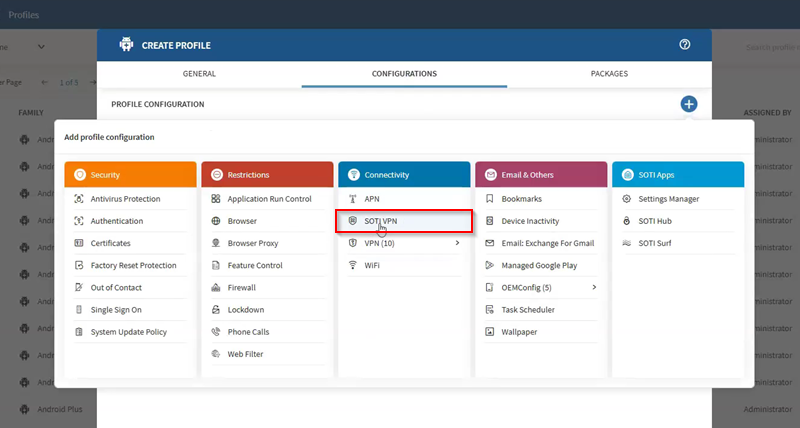The width and height of the screenshot is (800, 428).
Task: Switch to the General tab
Action: [199, 74]
